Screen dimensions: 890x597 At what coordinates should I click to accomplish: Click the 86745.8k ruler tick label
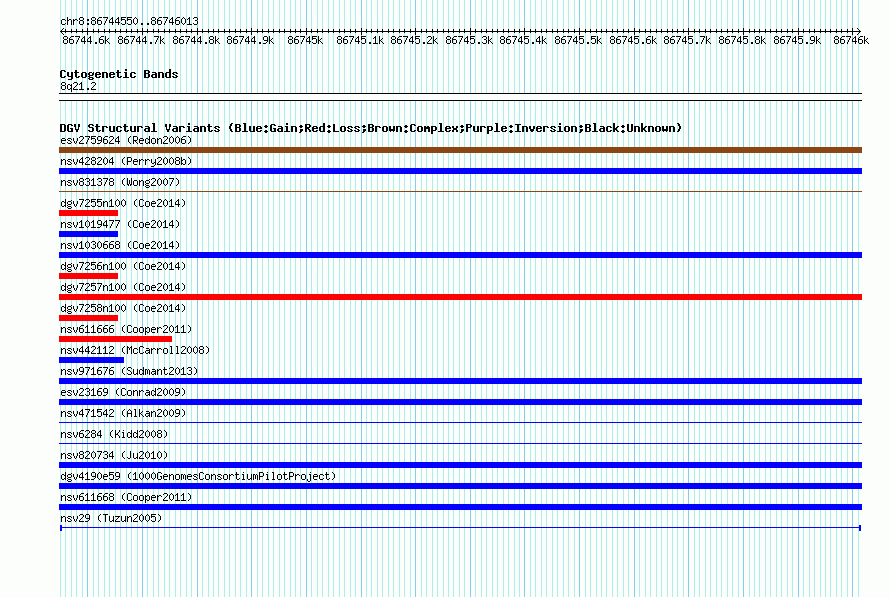point(742,40)
